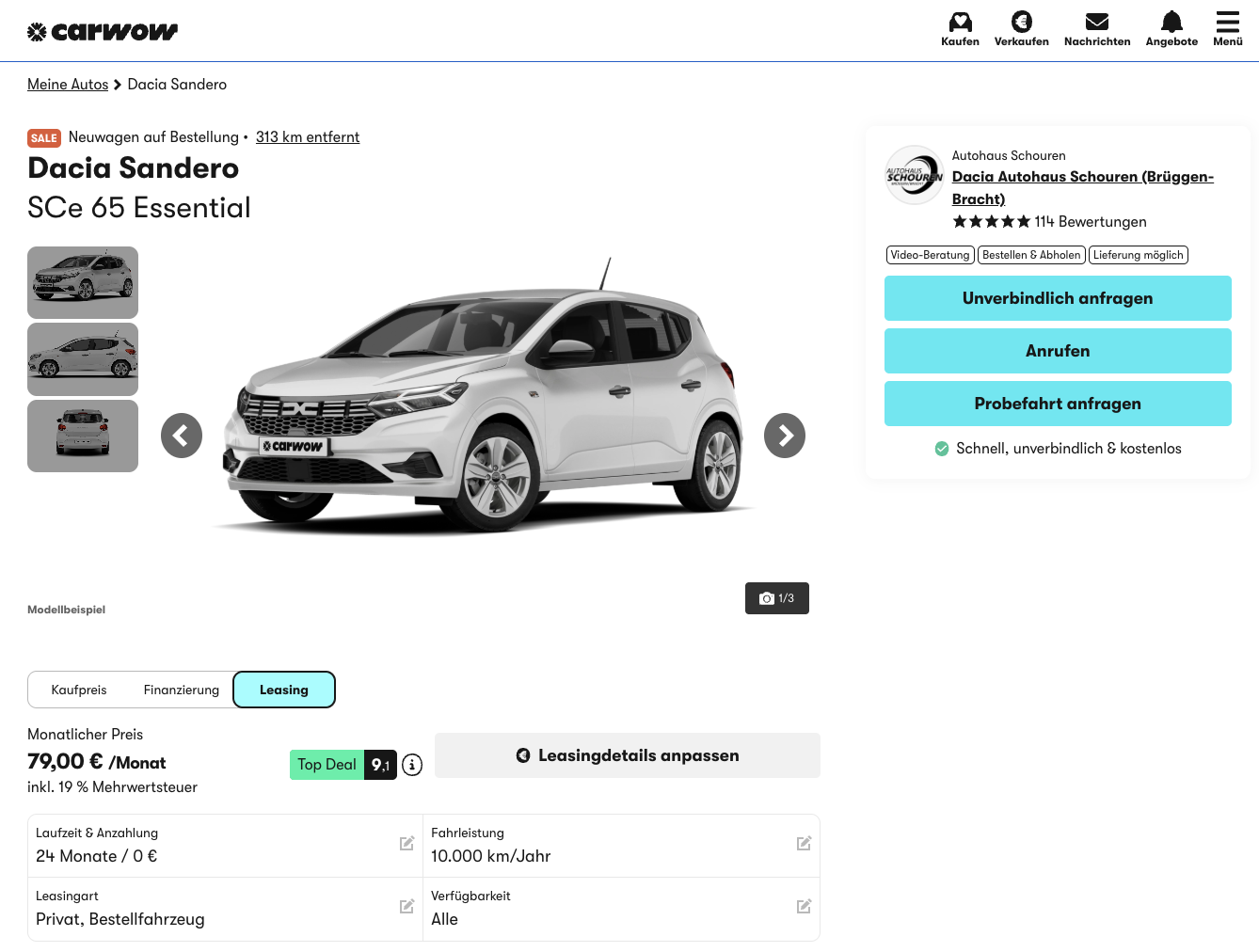This screenshot has height=952, width=1259.
Task: Switch to the Kaufpreis tab
Action: coord(79,690)
